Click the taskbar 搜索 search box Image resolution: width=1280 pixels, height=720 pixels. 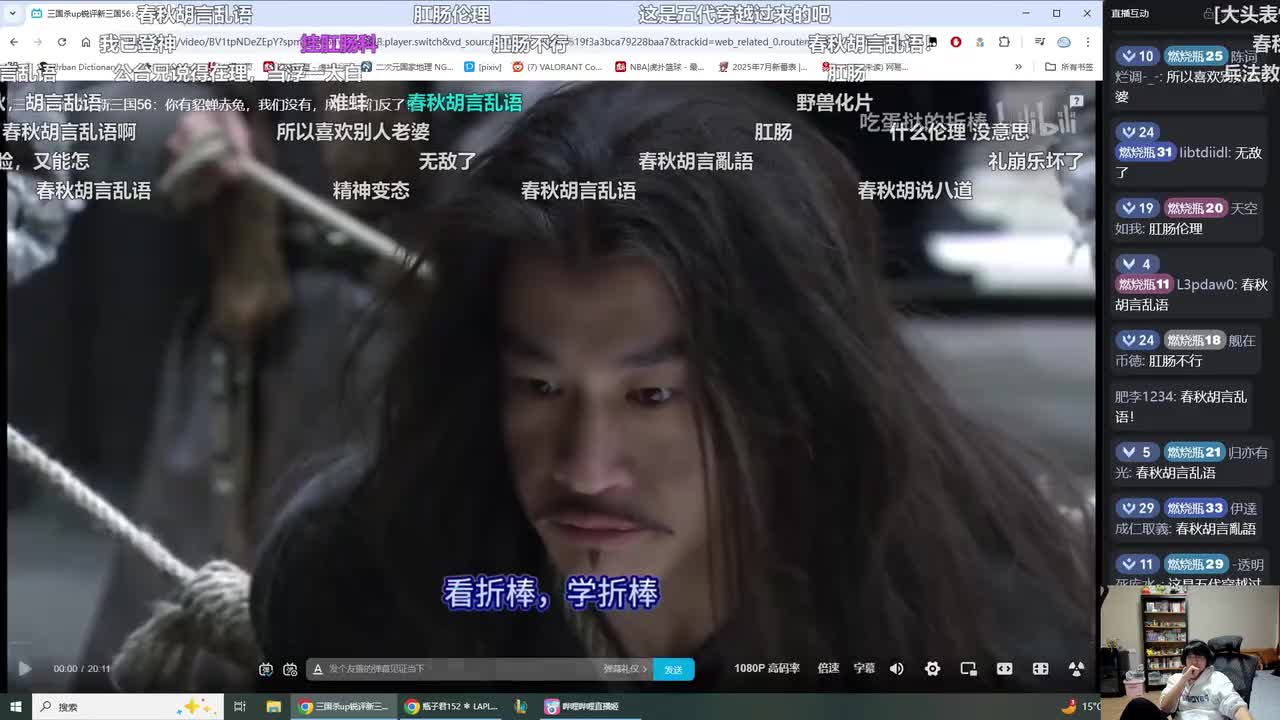pyautogui.click(x=128, y=706)
